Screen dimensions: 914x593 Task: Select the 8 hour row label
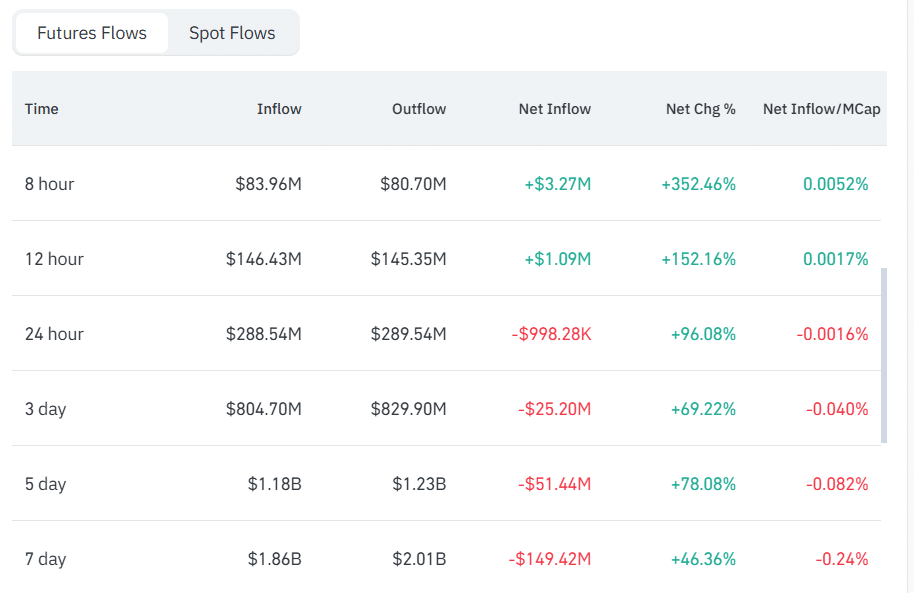[50, 184]
